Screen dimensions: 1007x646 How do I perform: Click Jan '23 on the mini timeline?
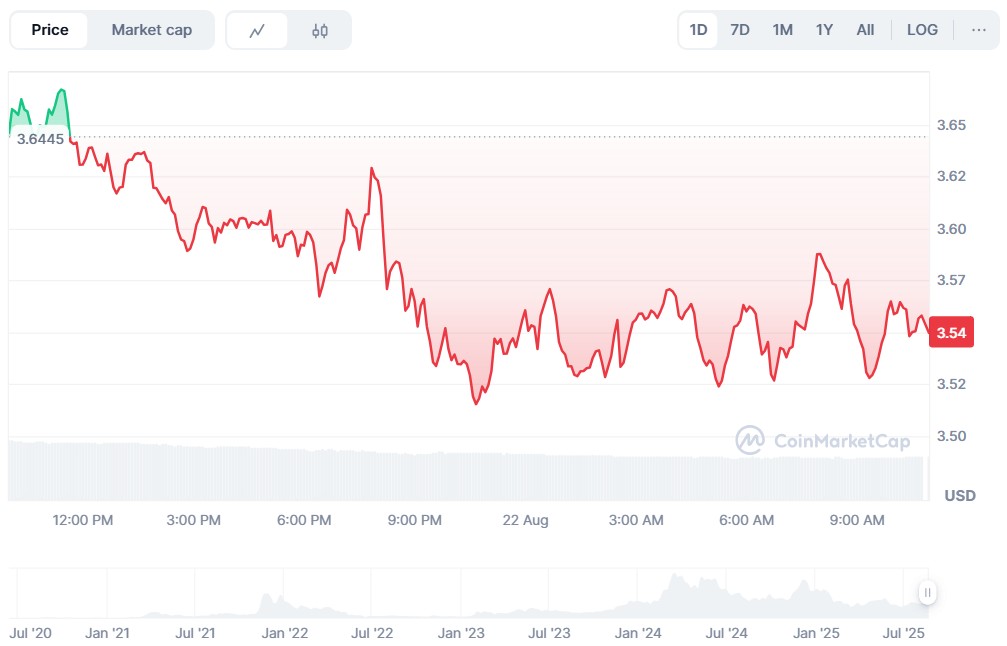(461, 633)
